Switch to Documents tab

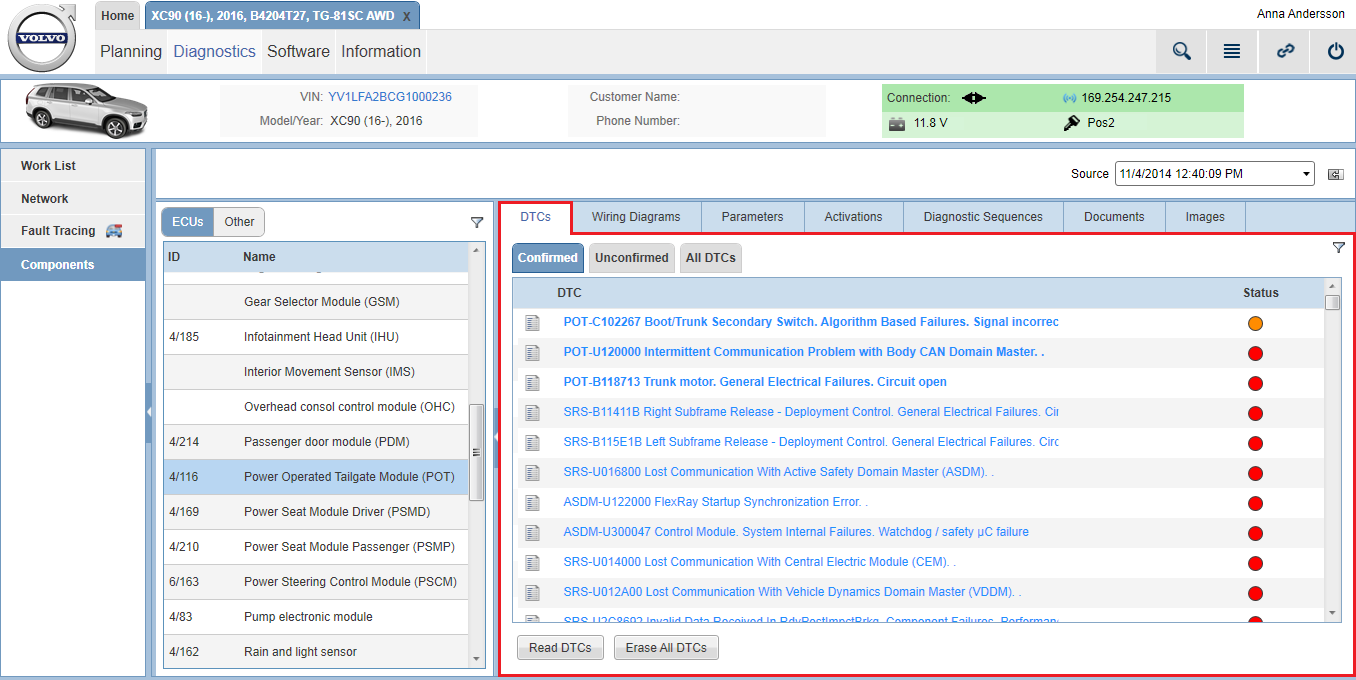(1114, 217)
